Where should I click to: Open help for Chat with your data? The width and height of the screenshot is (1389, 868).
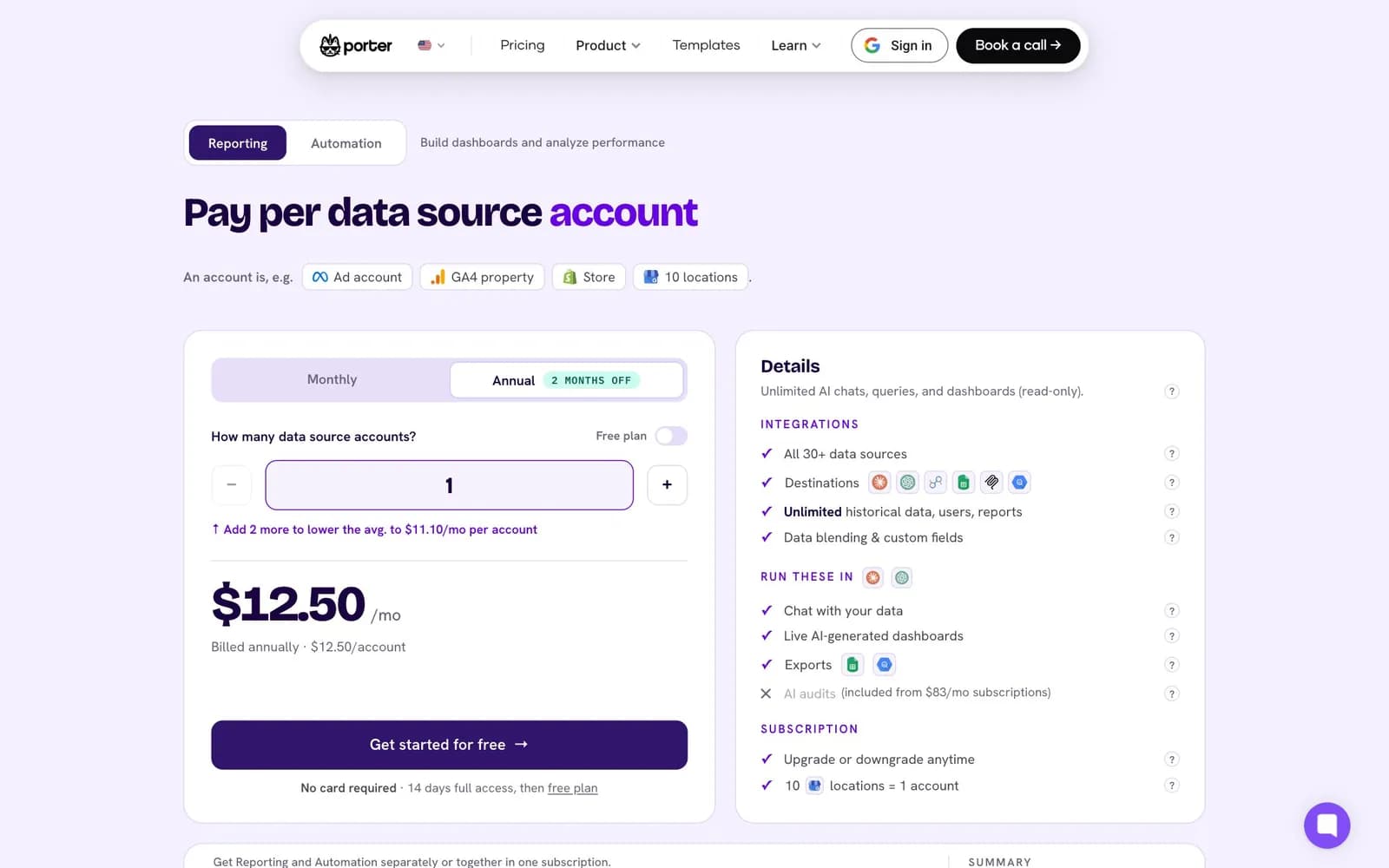pyautogui.click(x=1171, y=610)
